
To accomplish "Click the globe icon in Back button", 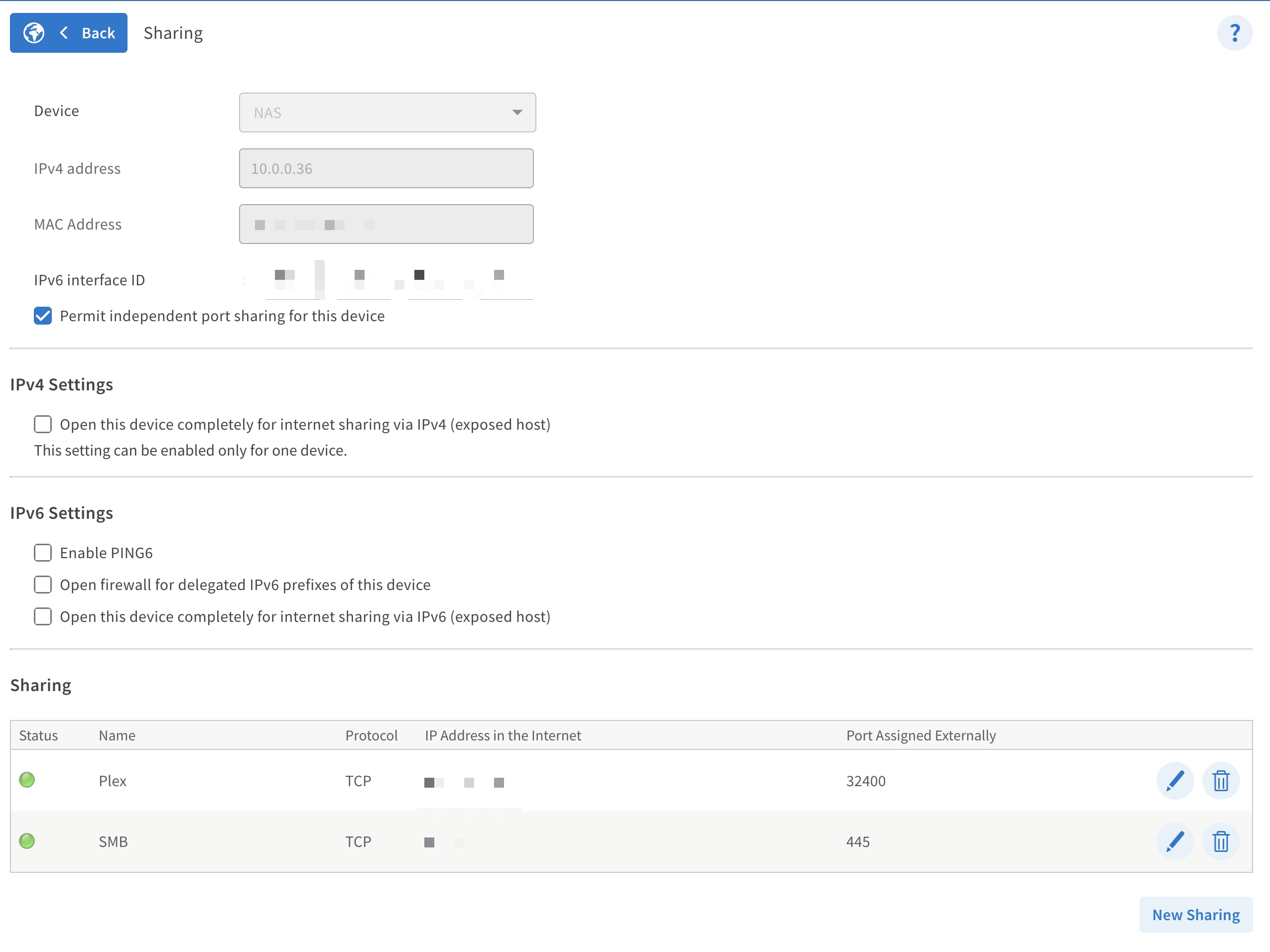I will 33,33.
